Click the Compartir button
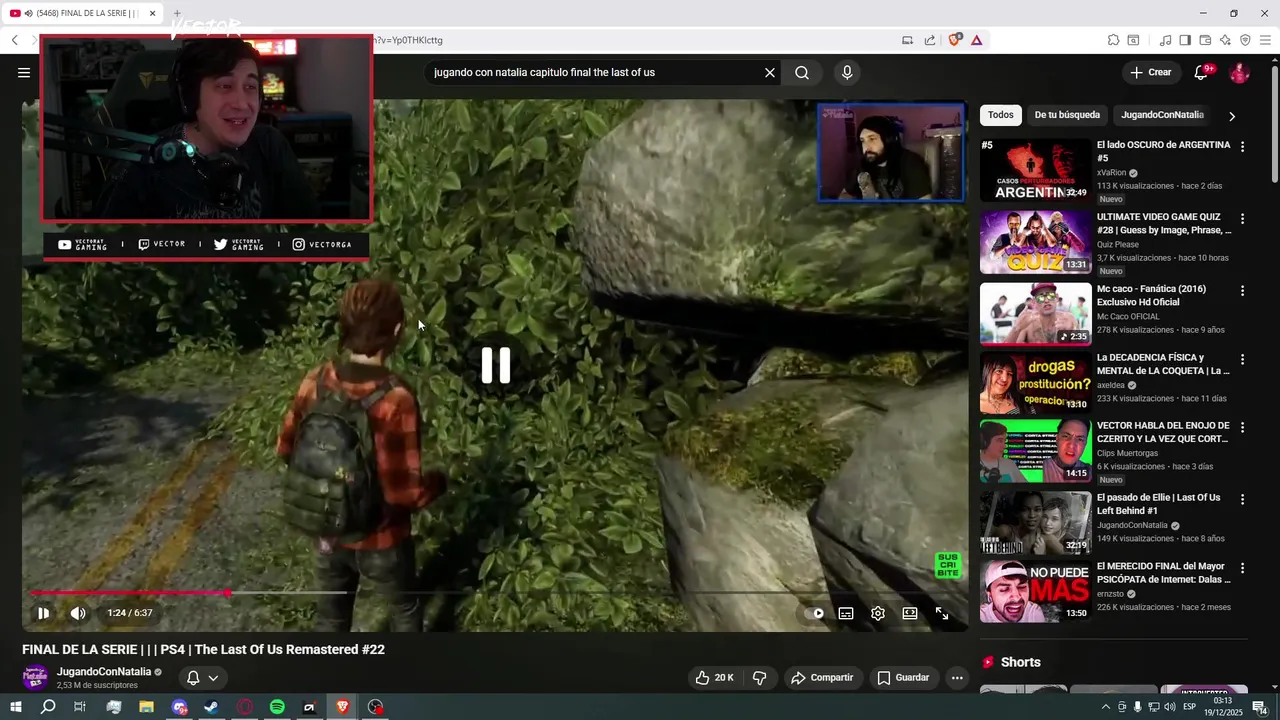 point(822,678)
